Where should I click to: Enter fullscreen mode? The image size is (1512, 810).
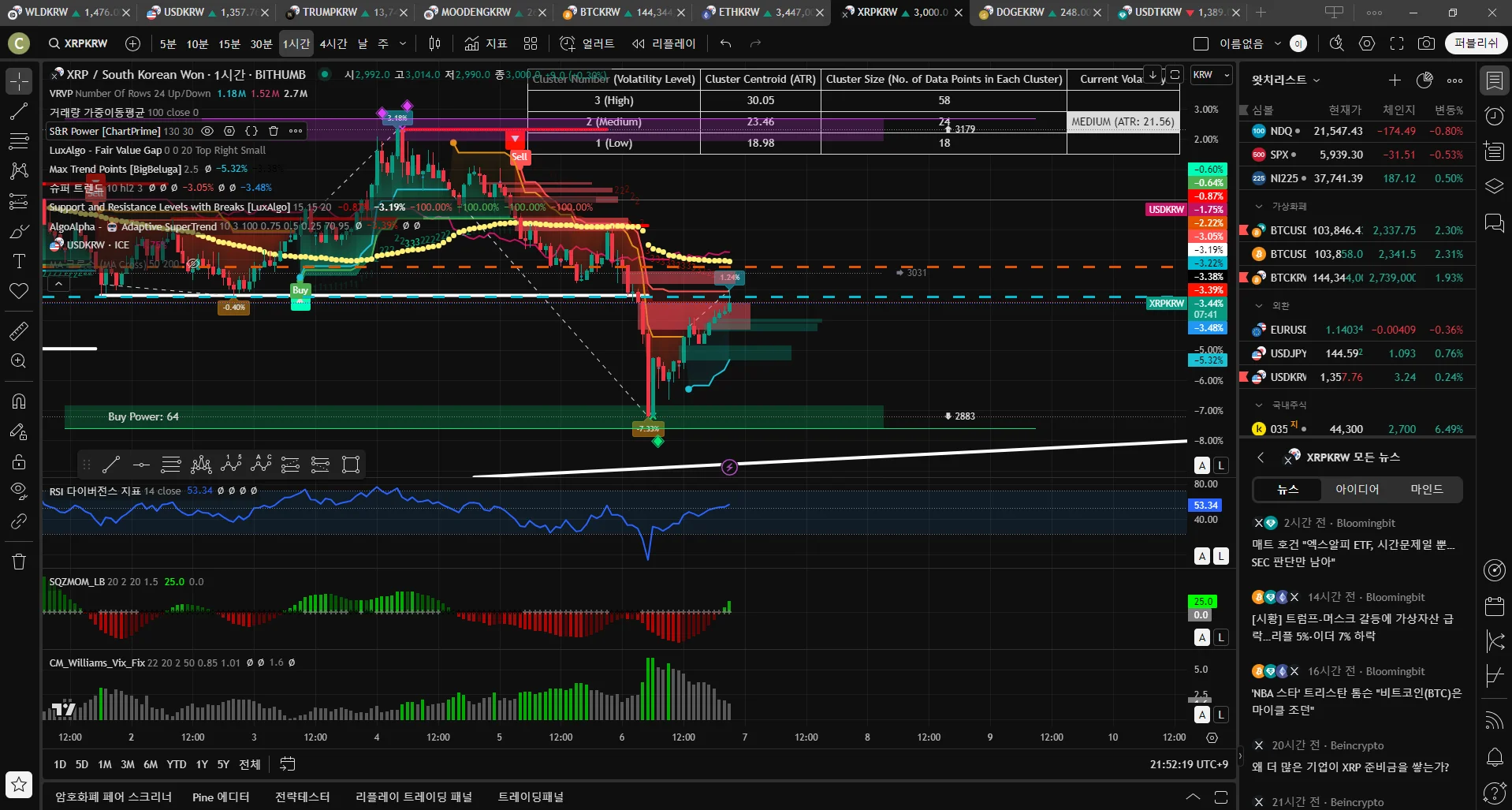coord(1397,43)
